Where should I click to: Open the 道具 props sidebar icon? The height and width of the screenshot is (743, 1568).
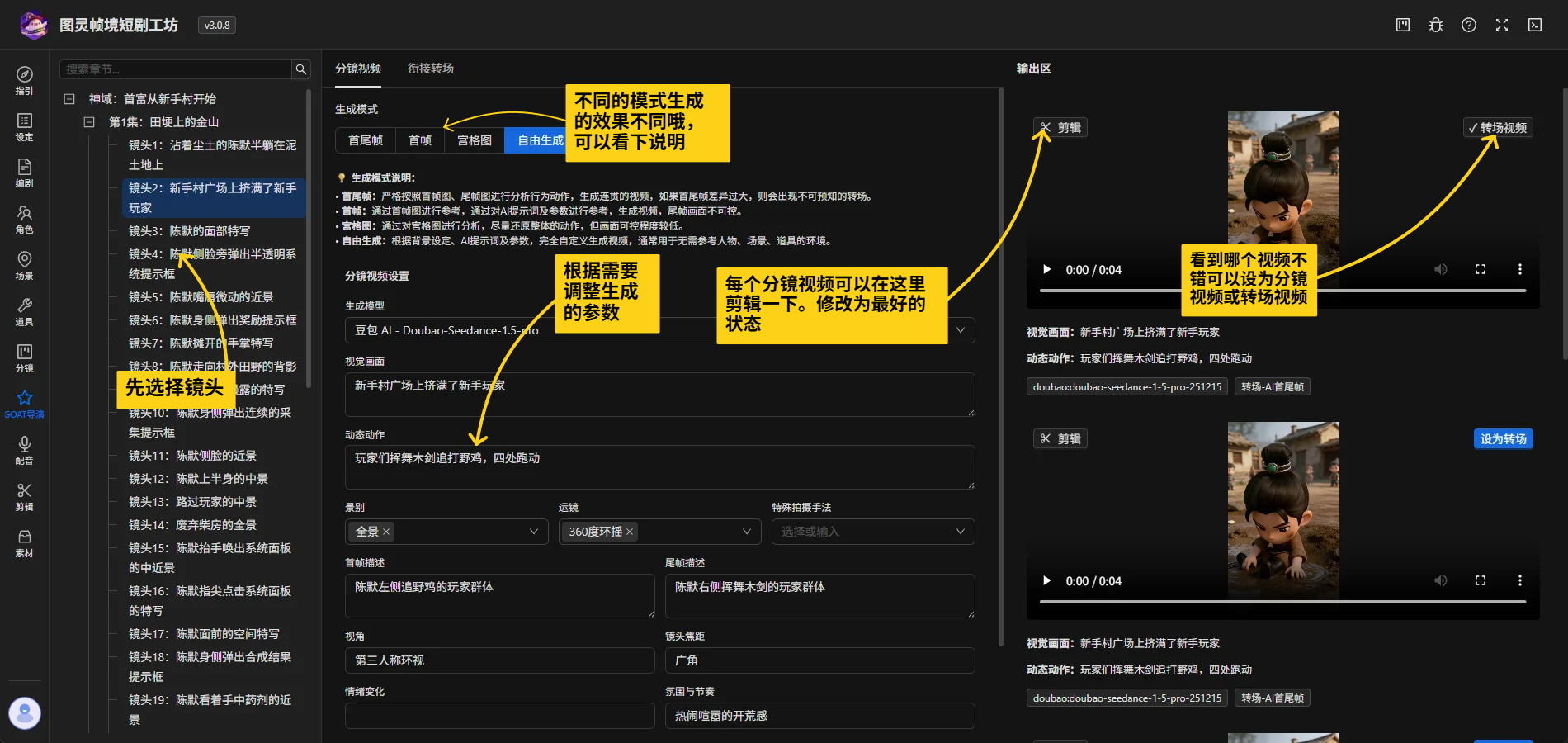tap(25, 311)
